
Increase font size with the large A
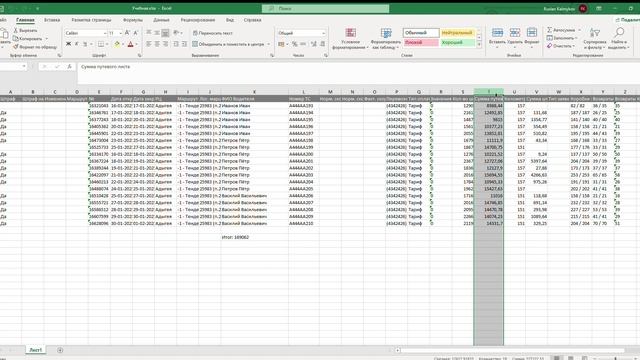127,33
